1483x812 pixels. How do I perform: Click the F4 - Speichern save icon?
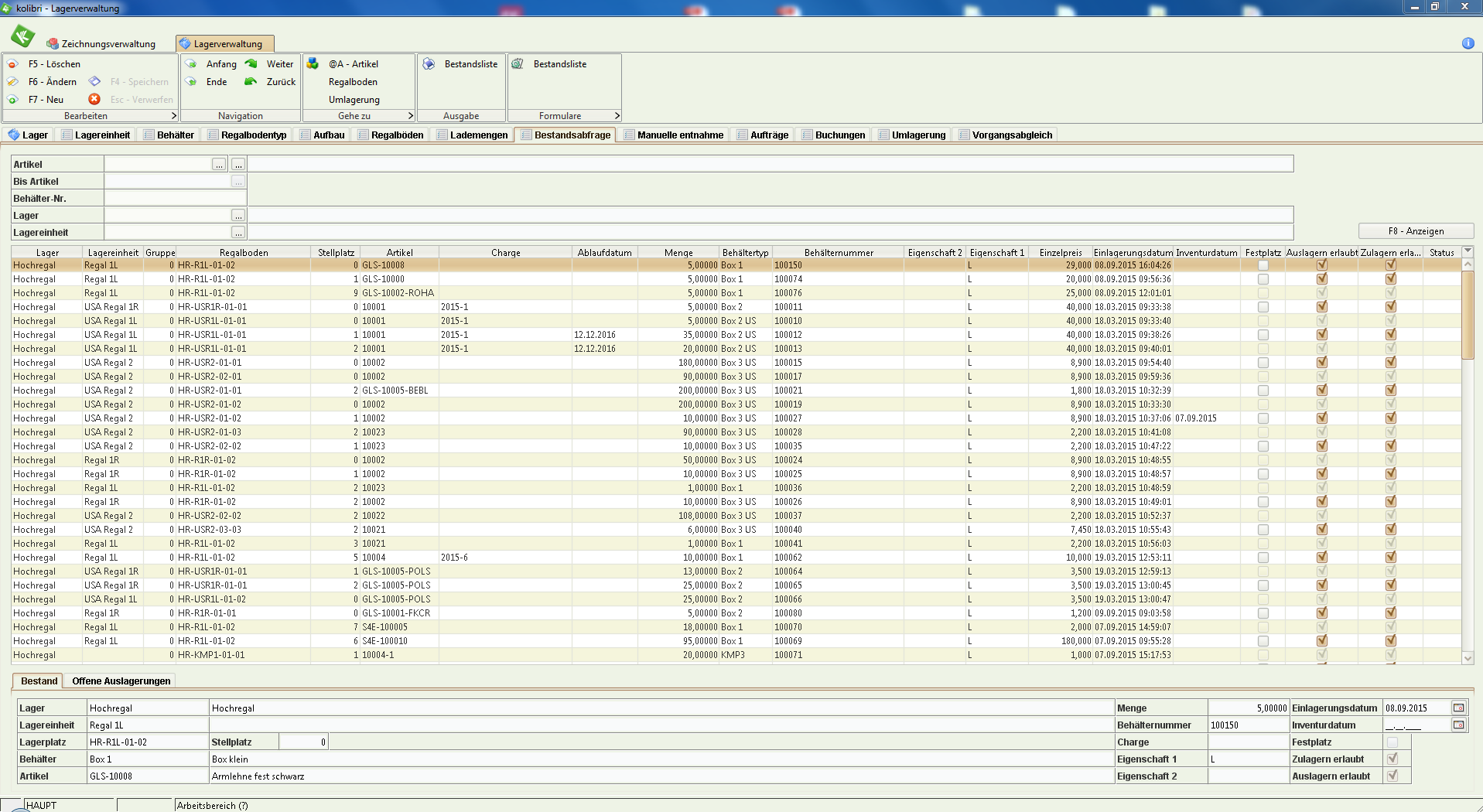(94, 82)
